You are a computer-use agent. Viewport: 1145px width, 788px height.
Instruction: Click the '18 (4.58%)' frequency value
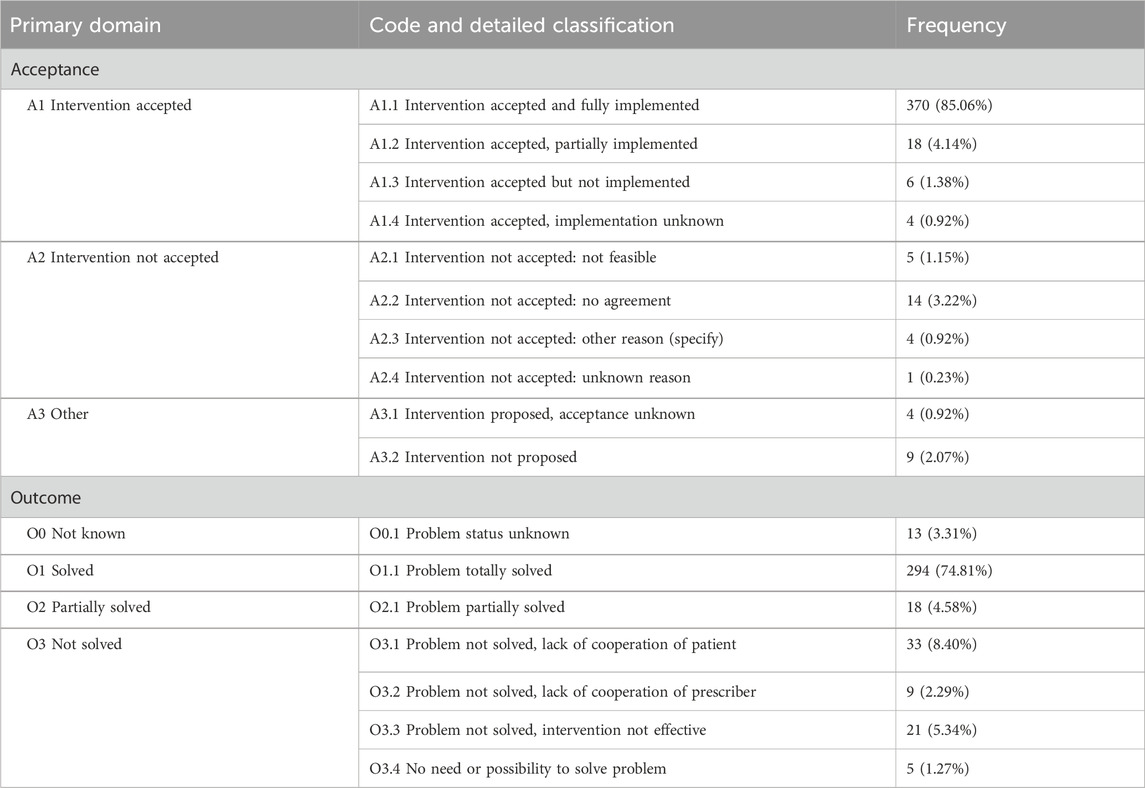tap(941, 607)
